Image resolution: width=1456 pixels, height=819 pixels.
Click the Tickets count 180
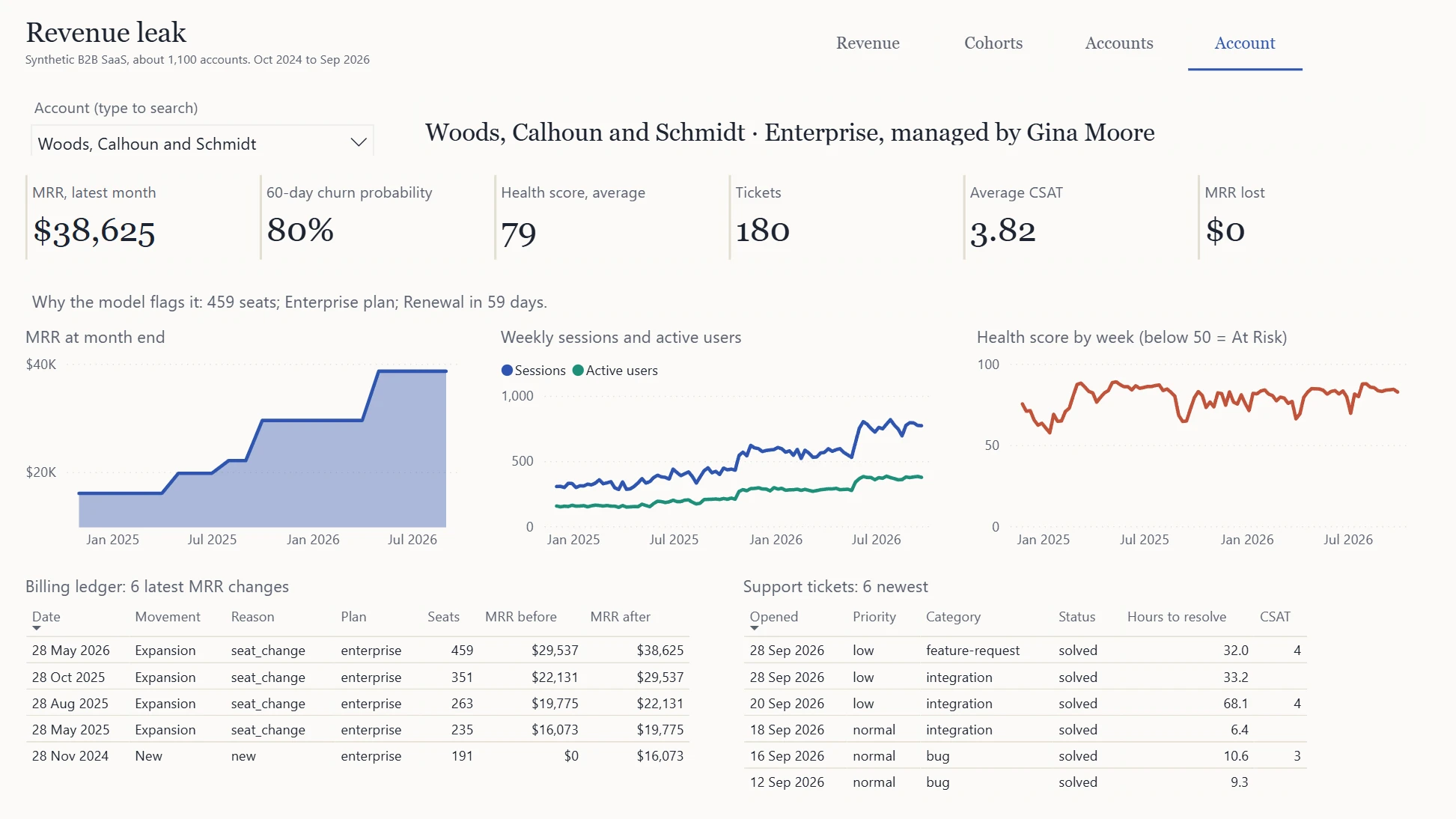tap(762, 231)
